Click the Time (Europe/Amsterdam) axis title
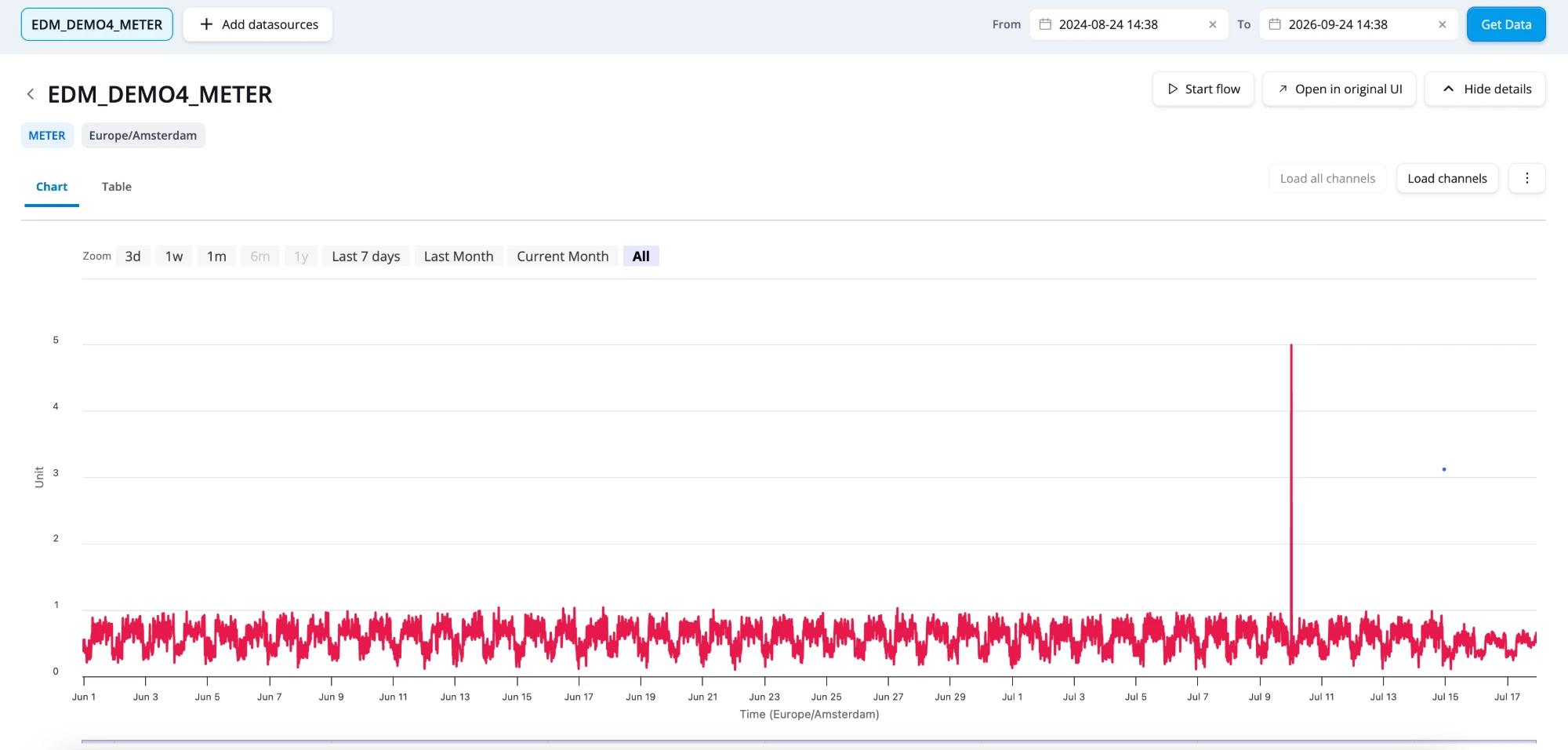 (809, 715)
